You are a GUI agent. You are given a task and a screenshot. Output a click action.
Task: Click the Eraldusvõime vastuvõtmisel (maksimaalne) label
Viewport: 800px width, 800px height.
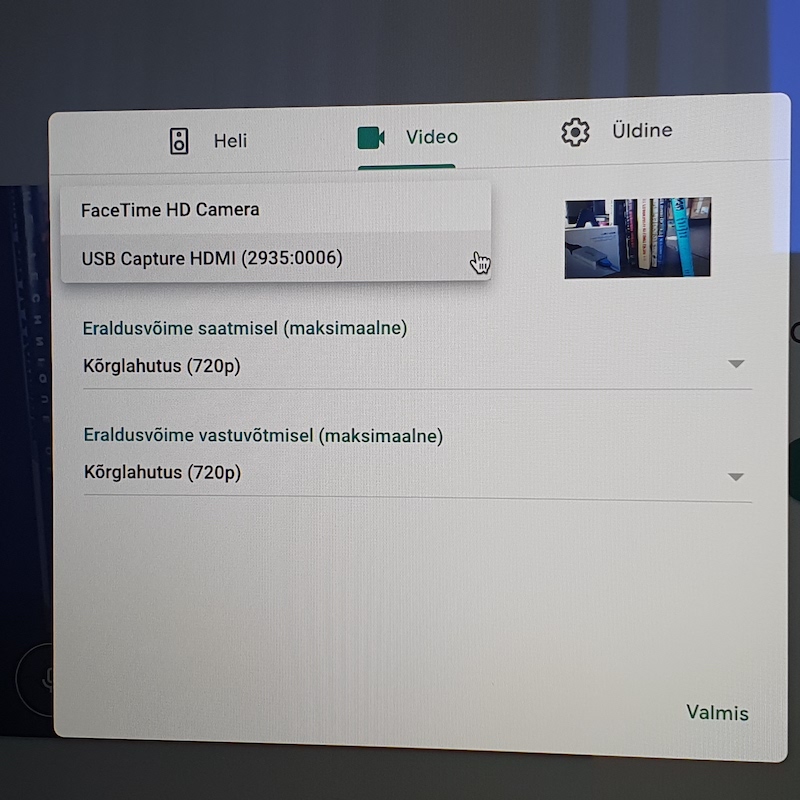click(263, 436)
